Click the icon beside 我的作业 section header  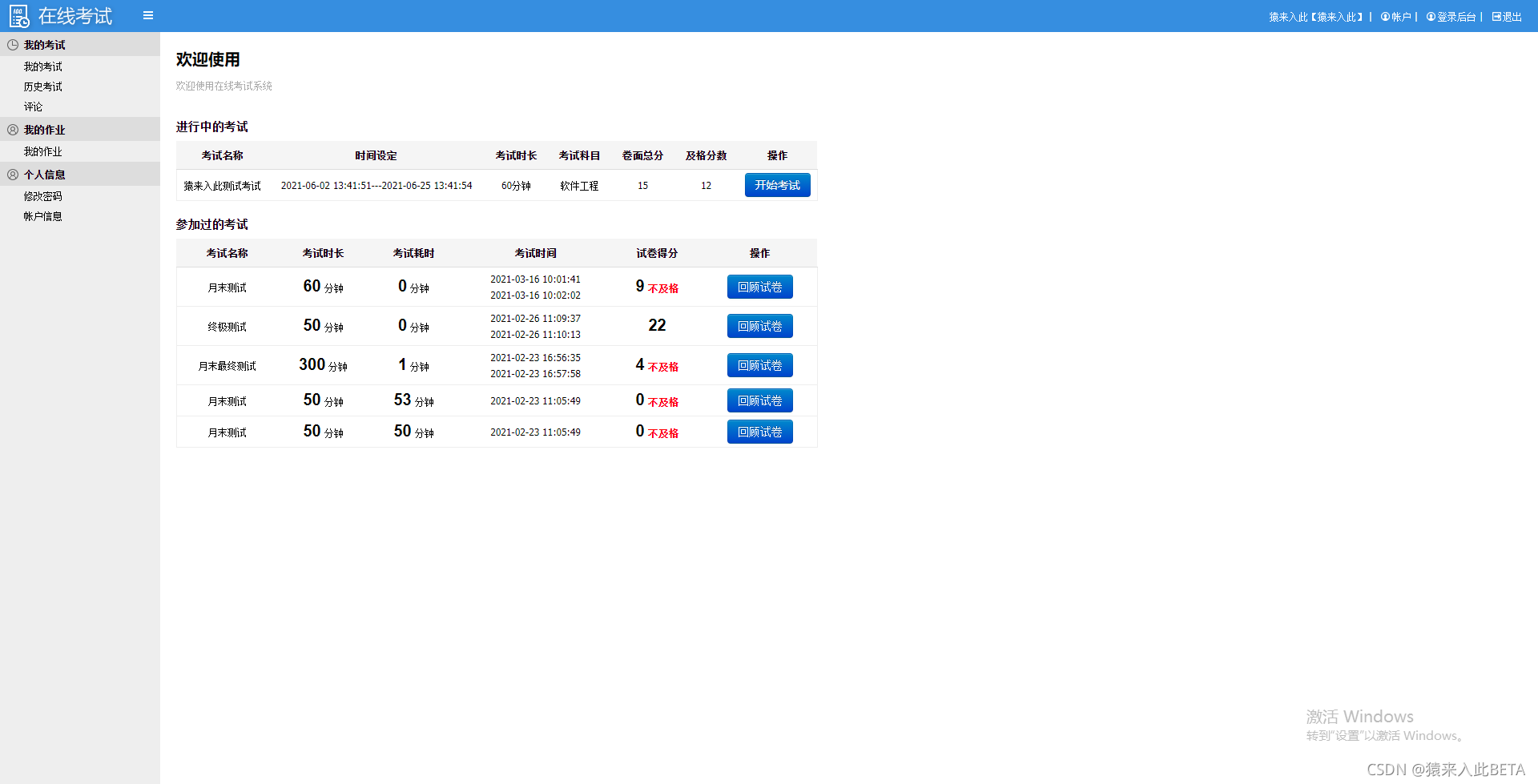13,130
